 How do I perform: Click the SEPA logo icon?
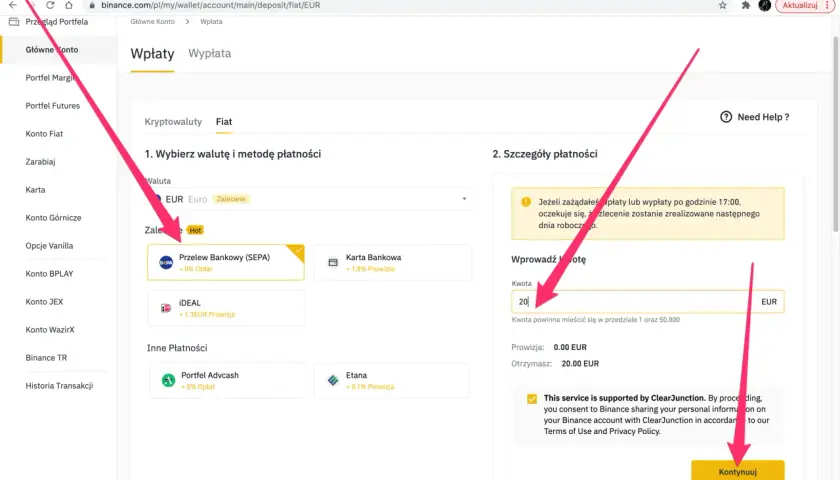pyautogui.click(x=166, y=262)
